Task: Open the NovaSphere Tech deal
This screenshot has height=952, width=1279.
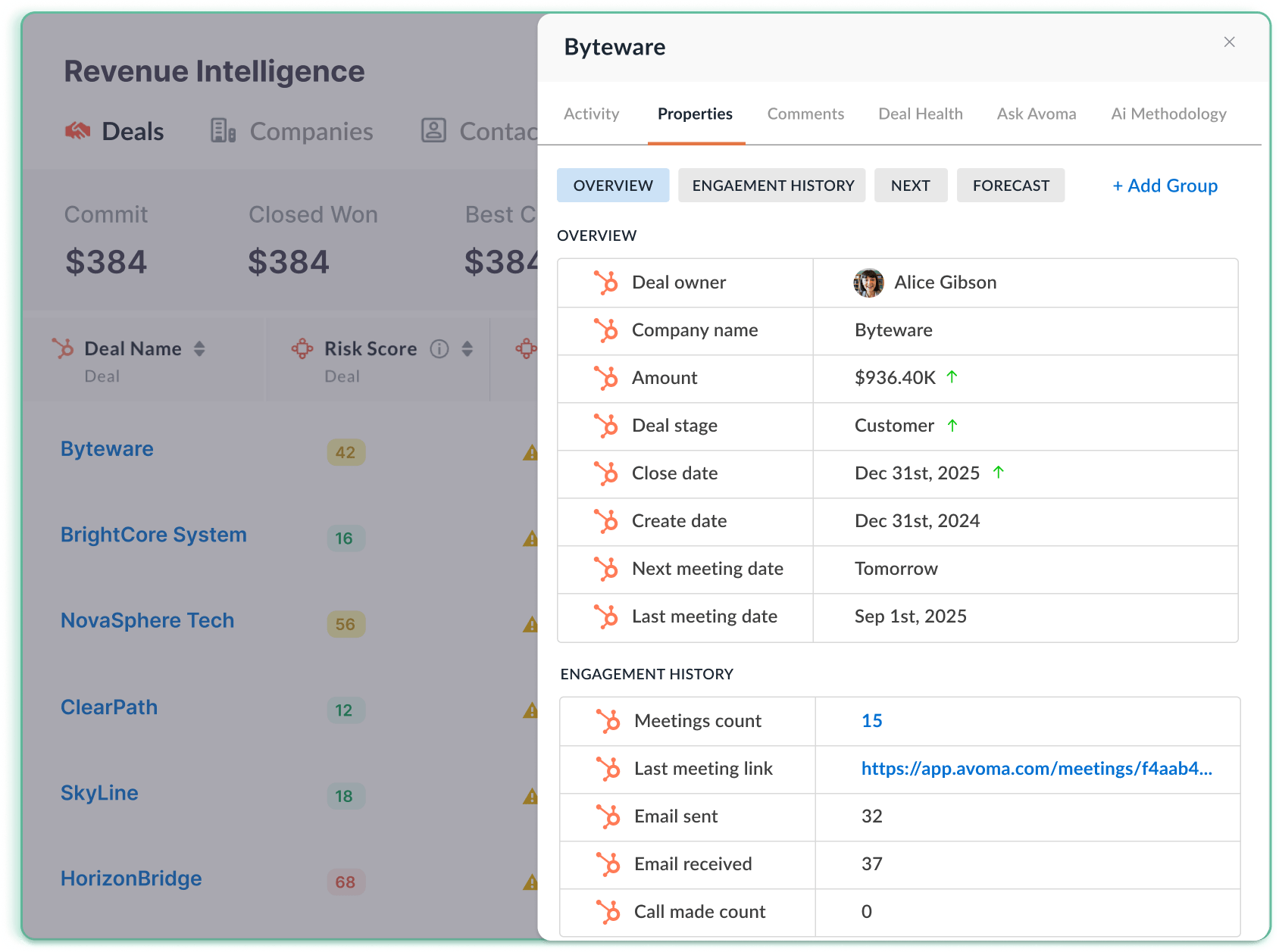Action: 148,620
